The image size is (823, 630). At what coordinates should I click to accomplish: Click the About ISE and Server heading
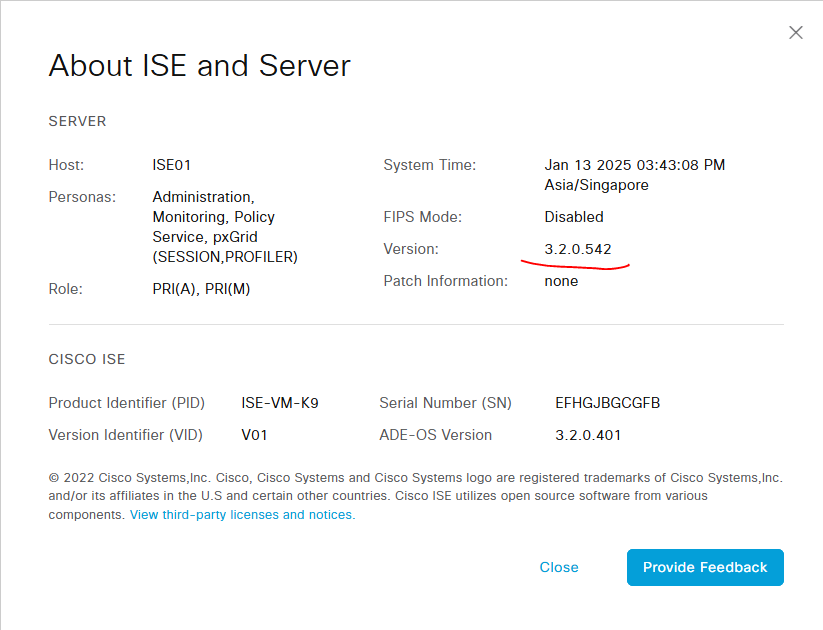(199, 66)
